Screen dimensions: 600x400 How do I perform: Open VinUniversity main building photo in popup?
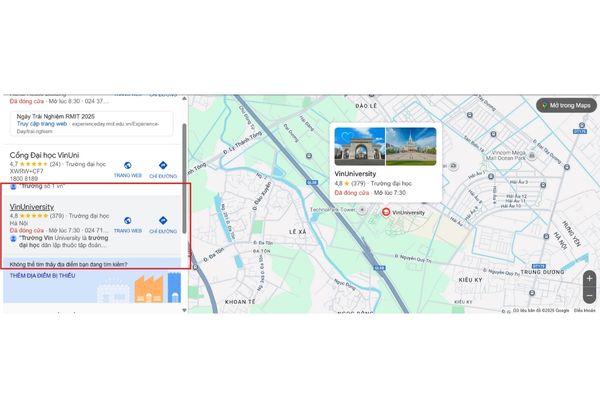[411, 146]
